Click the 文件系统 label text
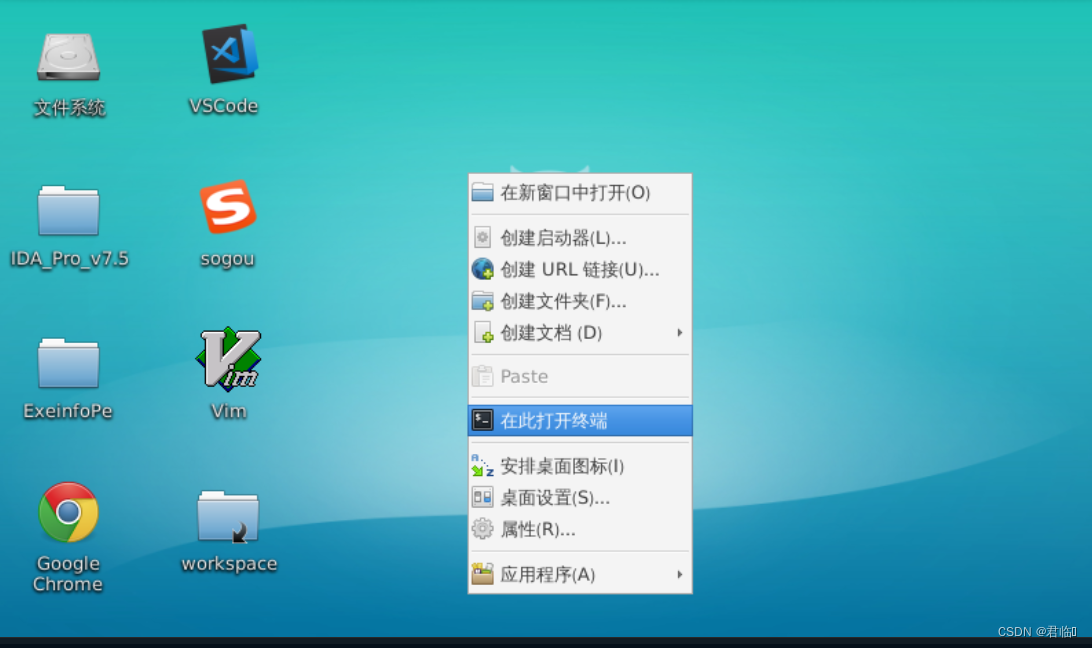 click(x=70, y=108)
